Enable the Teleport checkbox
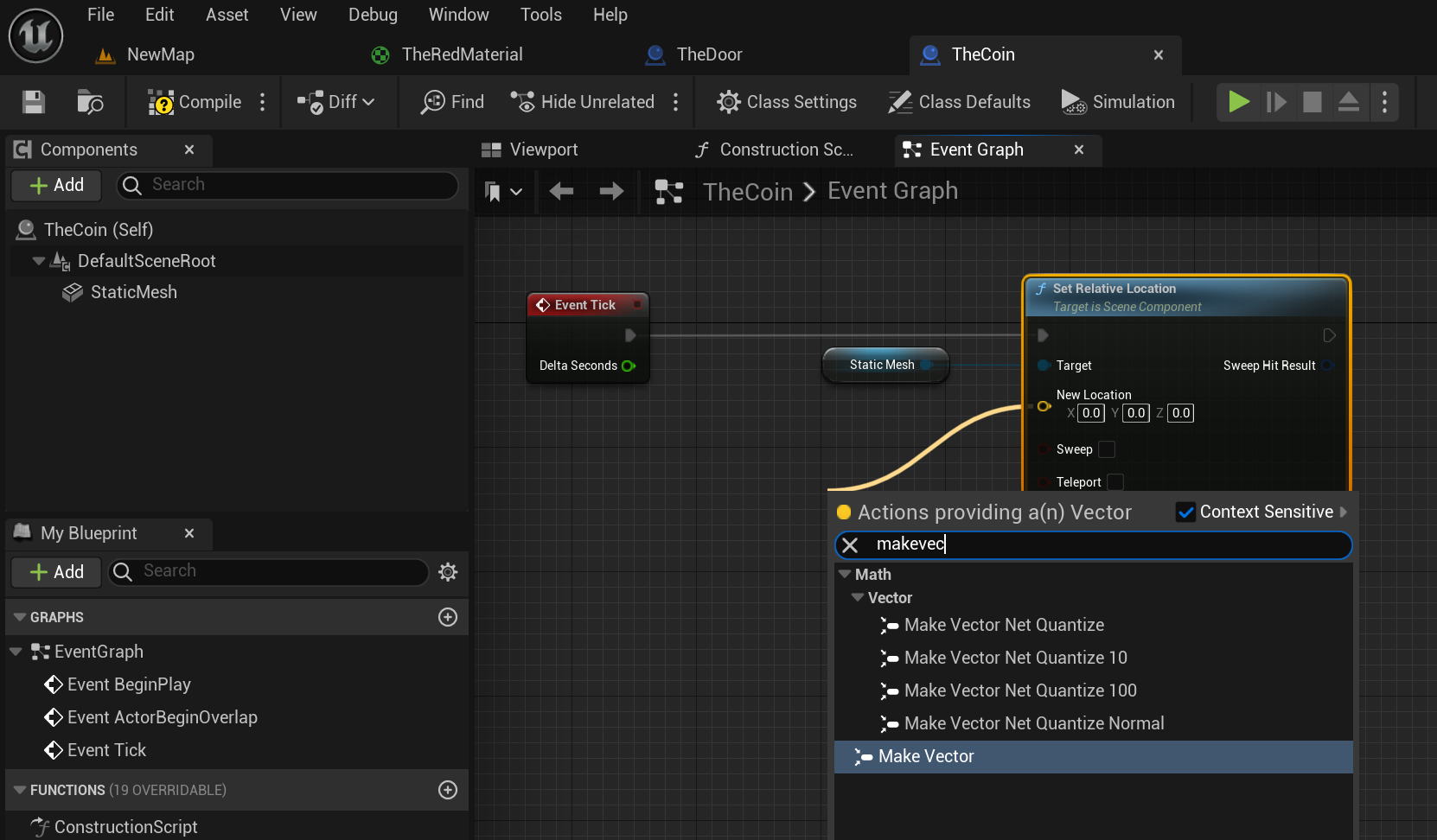This screenshot has width=1437, height=840. point(1115,482)
